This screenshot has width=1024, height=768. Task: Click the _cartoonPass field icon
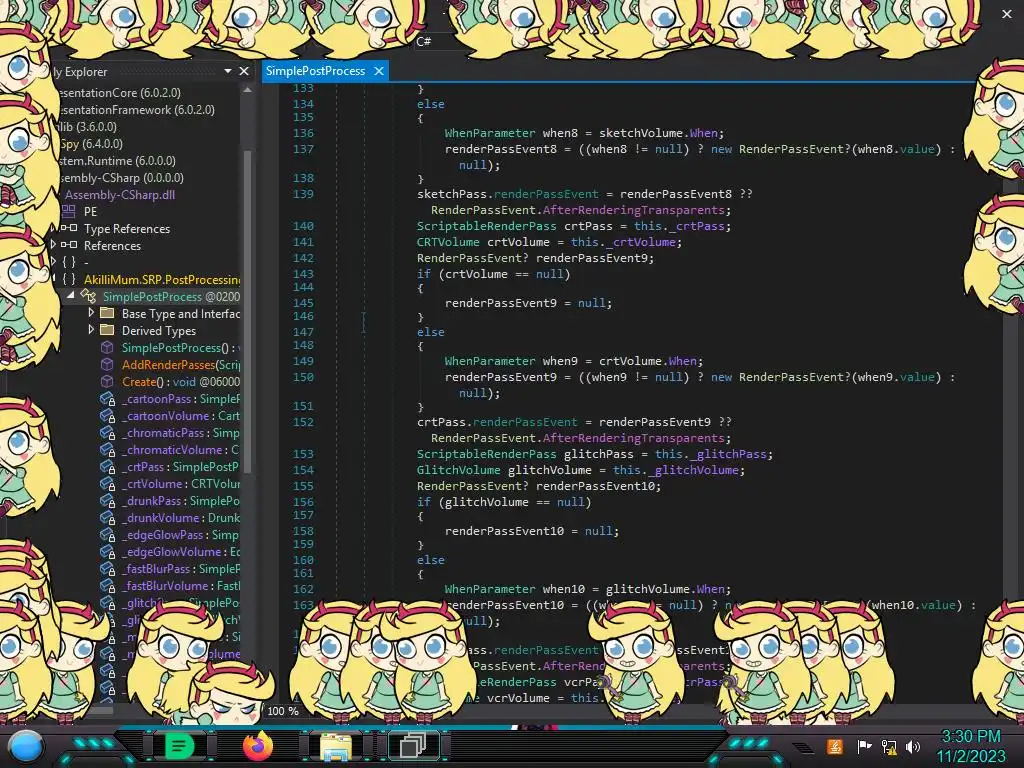click(107, 398)
